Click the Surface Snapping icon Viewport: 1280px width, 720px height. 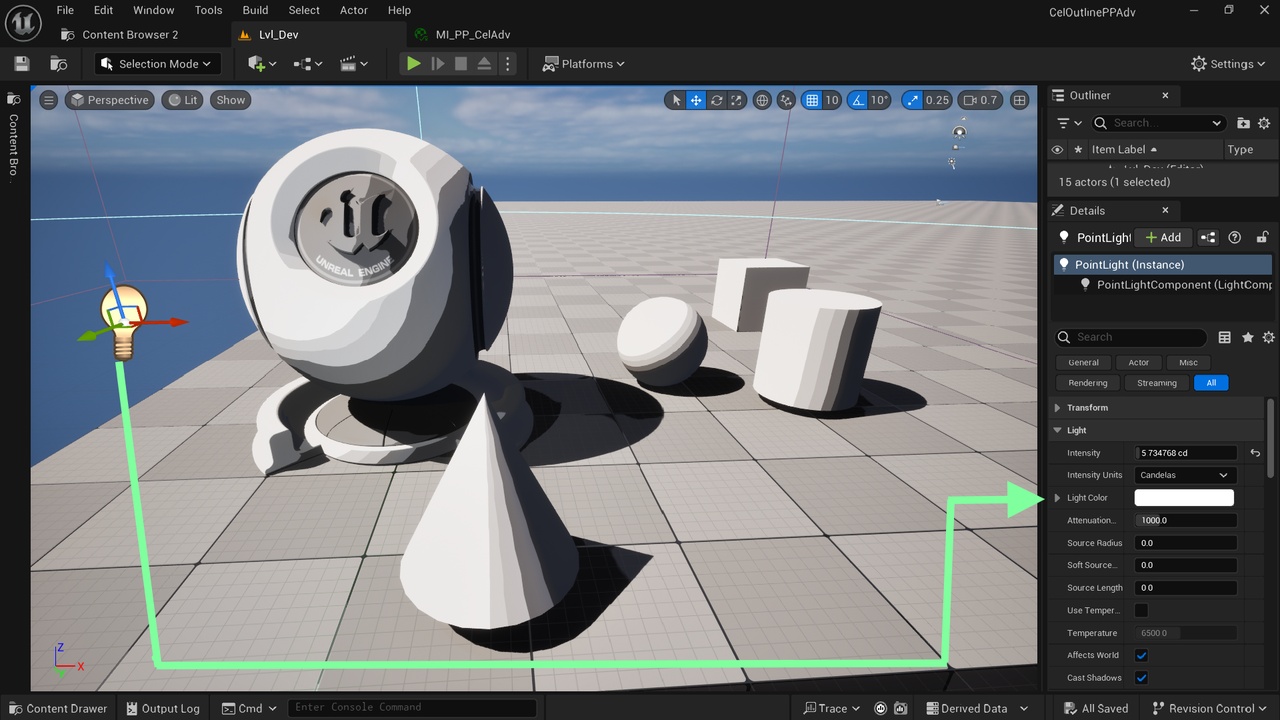click(x=786, y=100)
